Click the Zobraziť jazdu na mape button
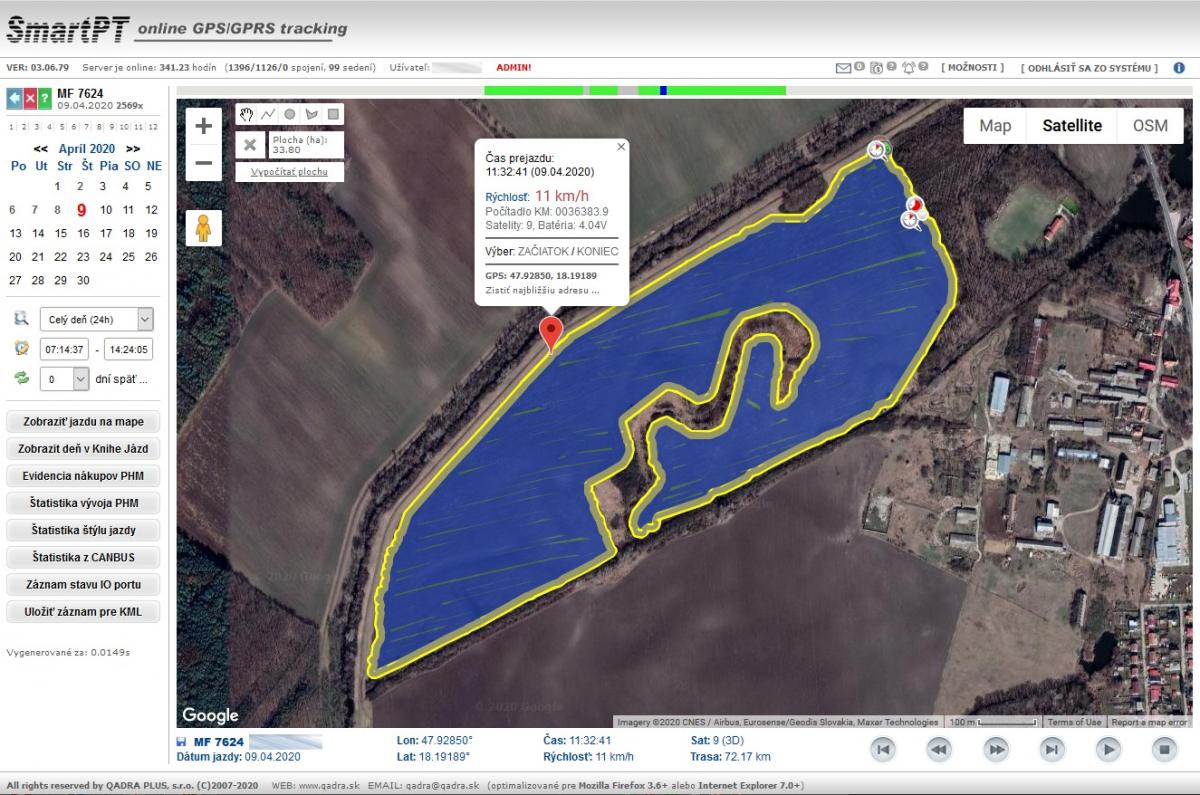The width and height of the screenshot is (1200, 795). (83, 422)
